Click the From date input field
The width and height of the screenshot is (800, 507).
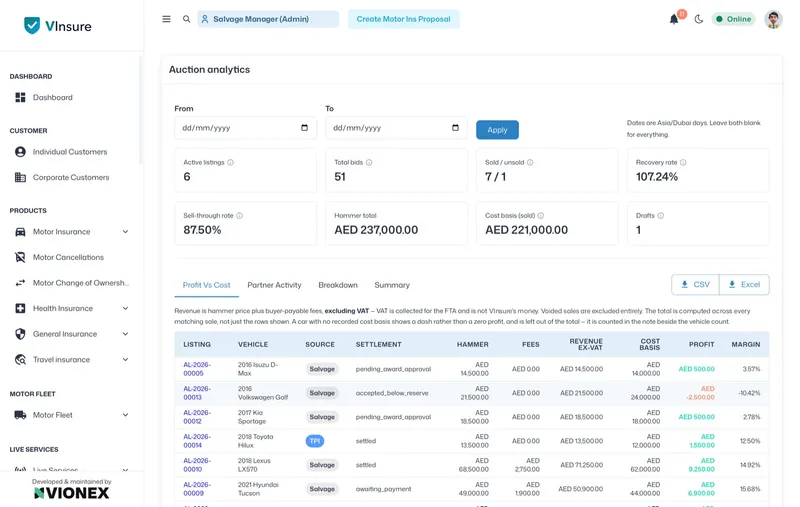tap(245, 128)
